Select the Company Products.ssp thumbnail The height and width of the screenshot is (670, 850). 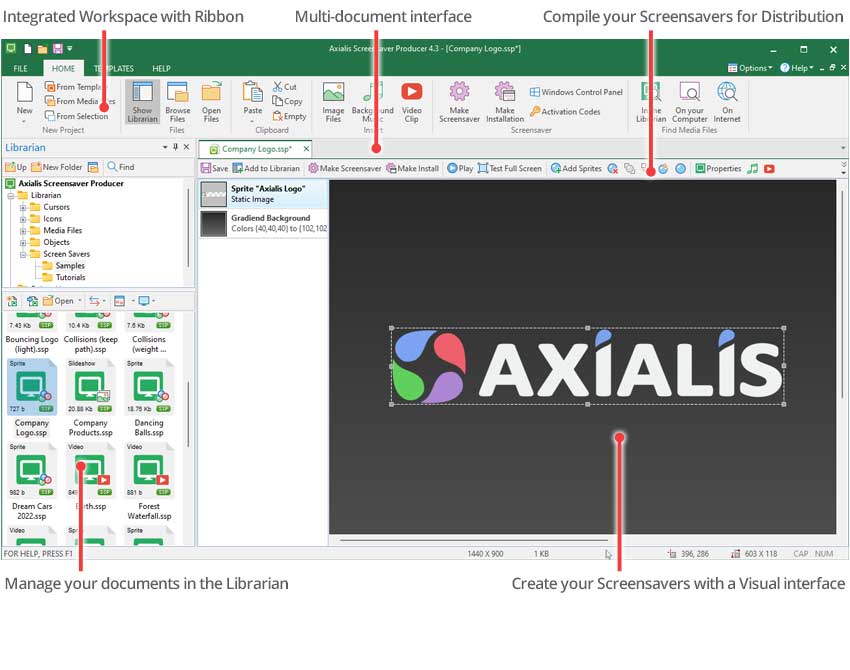pos(91,398)
